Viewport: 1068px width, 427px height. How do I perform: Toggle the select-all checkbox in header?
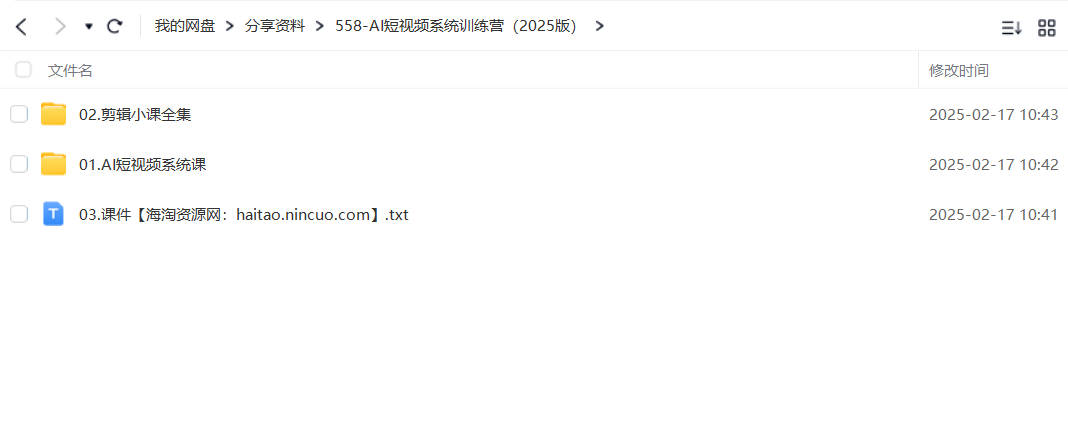(x=23, y=69)
